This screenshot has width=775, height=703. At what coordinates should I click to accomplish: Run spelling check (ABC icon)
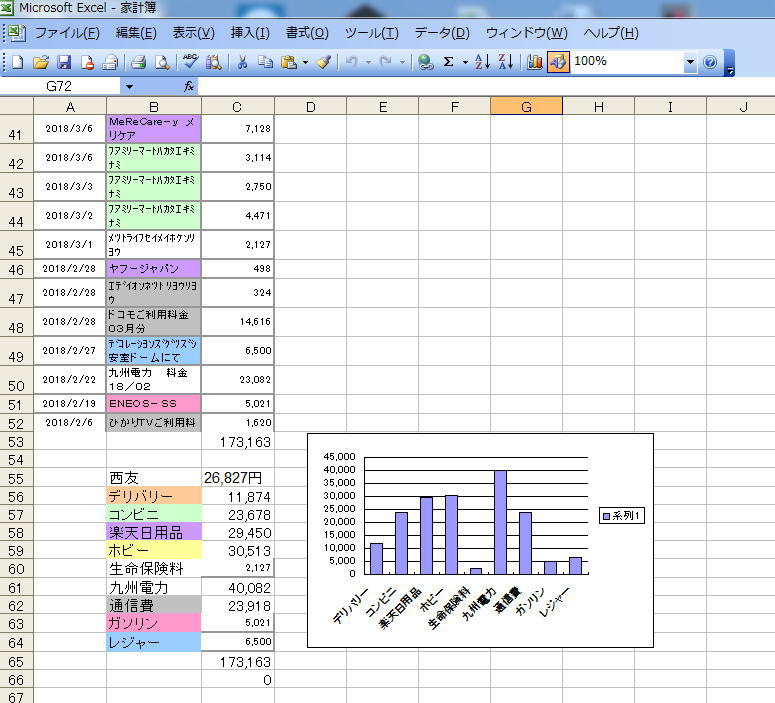tap(190, 62)
